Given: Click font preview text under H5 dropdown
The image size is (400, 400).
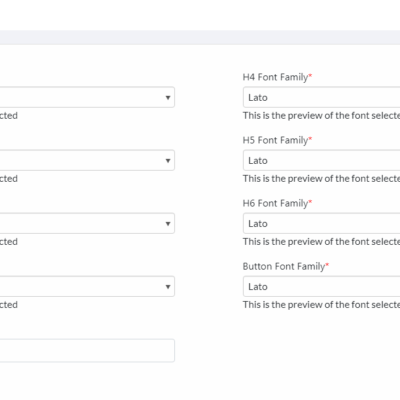Looking at the screenshot, I should (321, 179).
